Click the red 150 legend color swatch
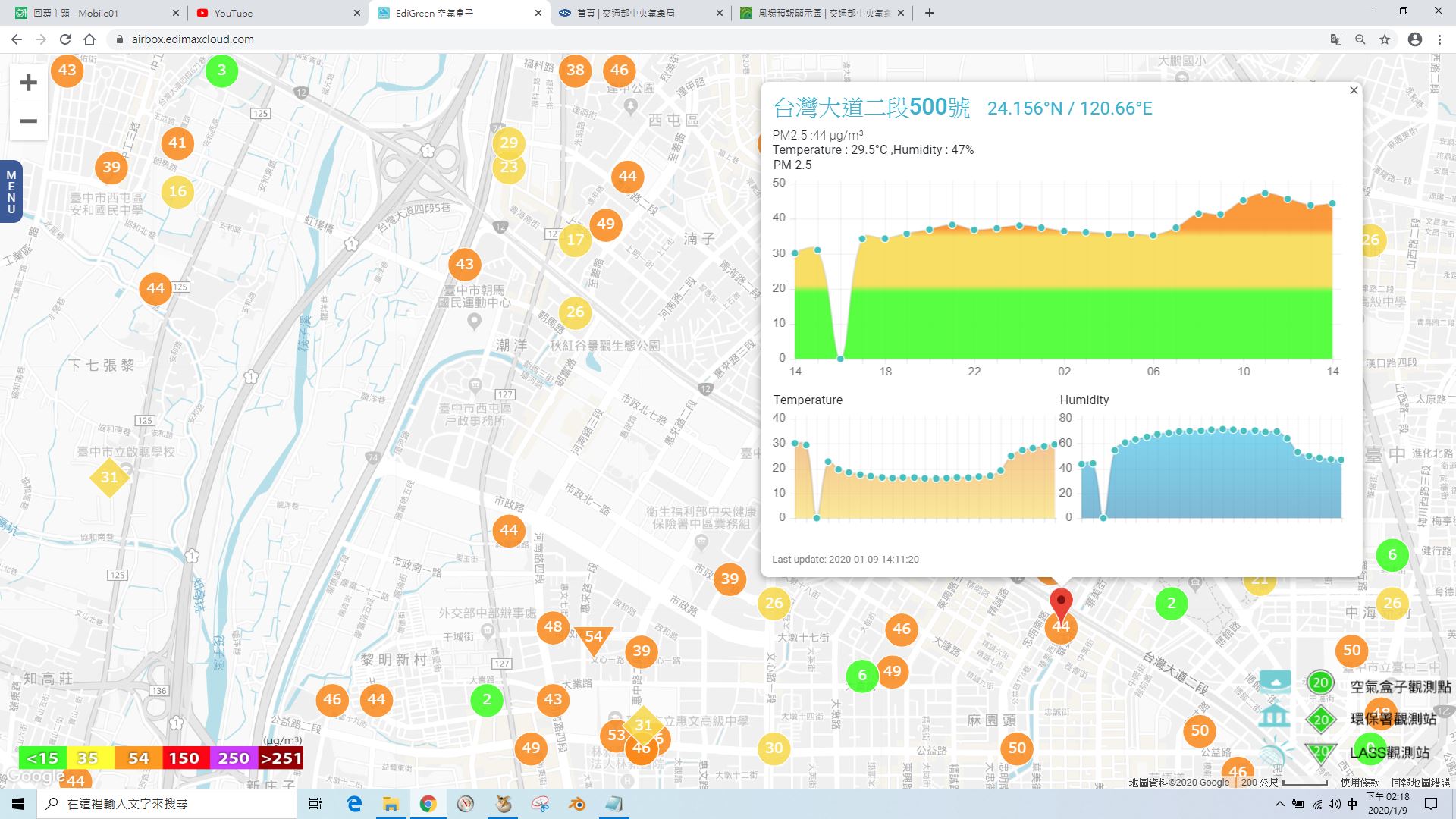Image resolution: width=1456 pixels, height=819 pixels. tap(184, 758)
